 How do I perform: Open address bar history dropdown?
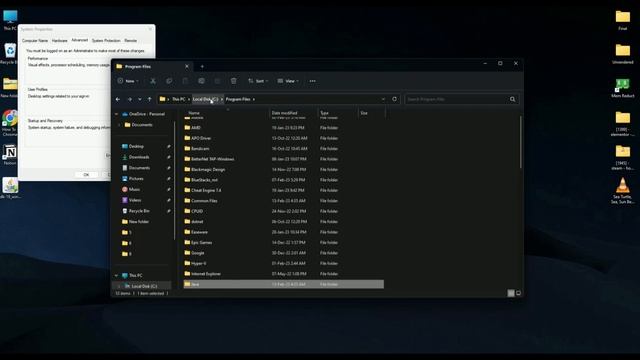383,99
